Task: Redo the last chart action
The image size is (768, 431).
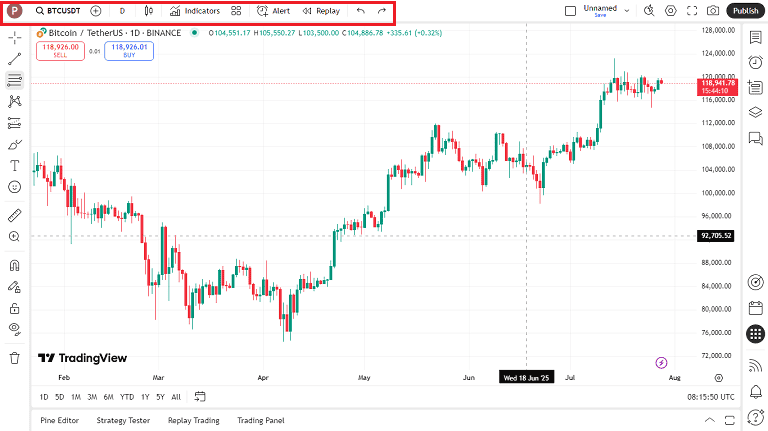Action: [382, 11]
